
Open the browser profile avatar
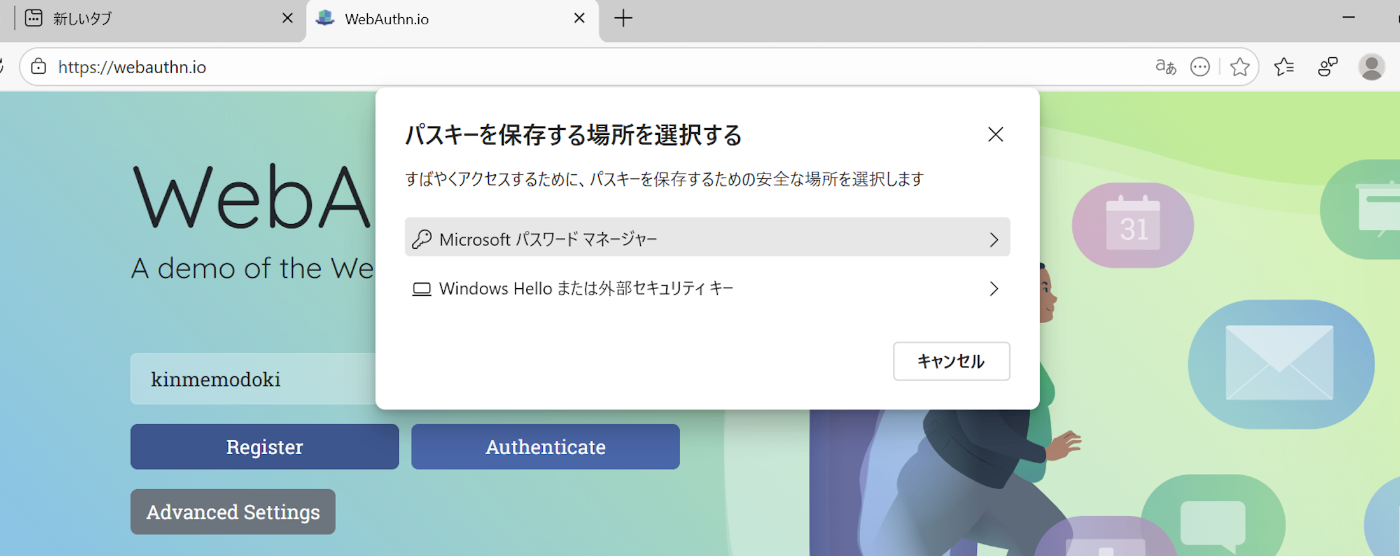[1372, 67]
